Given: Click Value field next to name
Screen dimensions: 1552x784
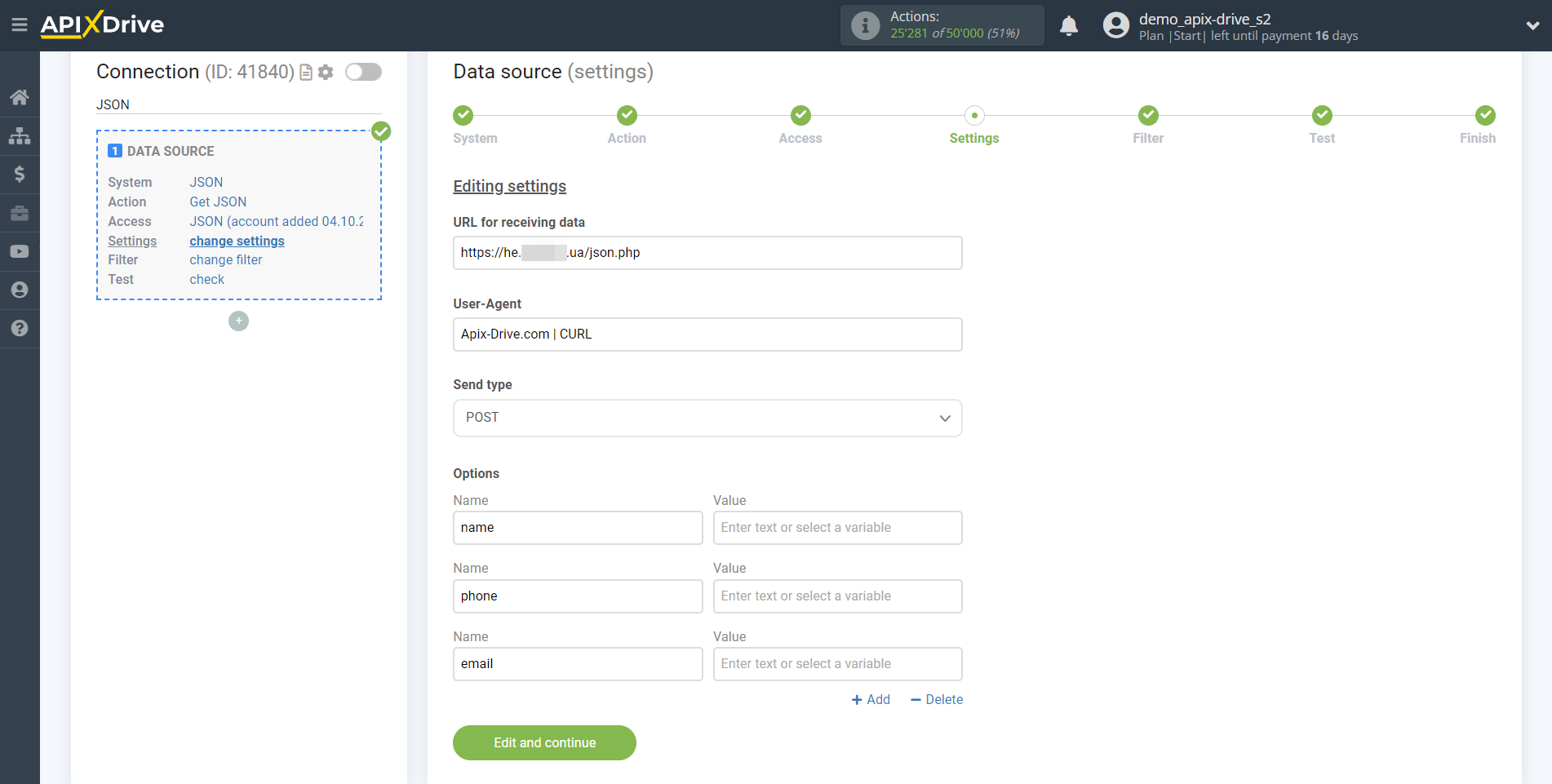Looking at the screenshot, I should coord(838,528).
